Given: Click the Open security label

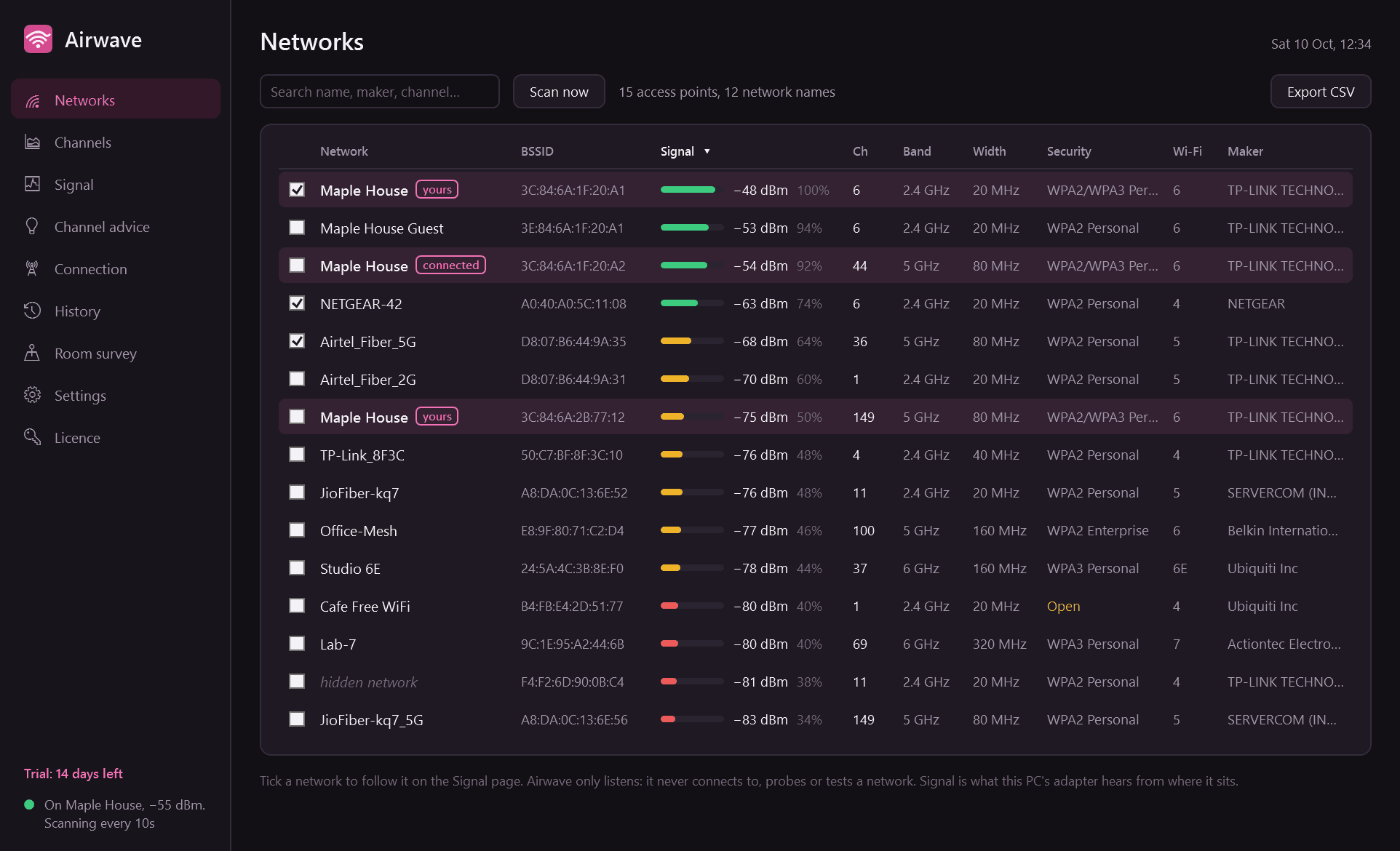Looking at the screenshot, I should click(x=1063, y=606).
